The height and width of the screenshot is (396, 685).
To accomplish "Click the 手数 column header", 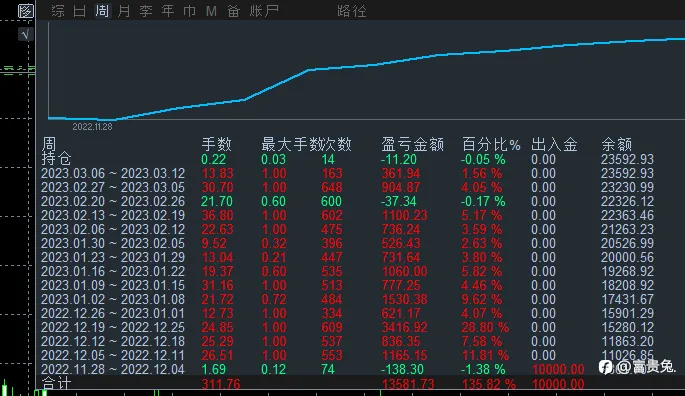I will pyautogui.click(x=216, y=144).
